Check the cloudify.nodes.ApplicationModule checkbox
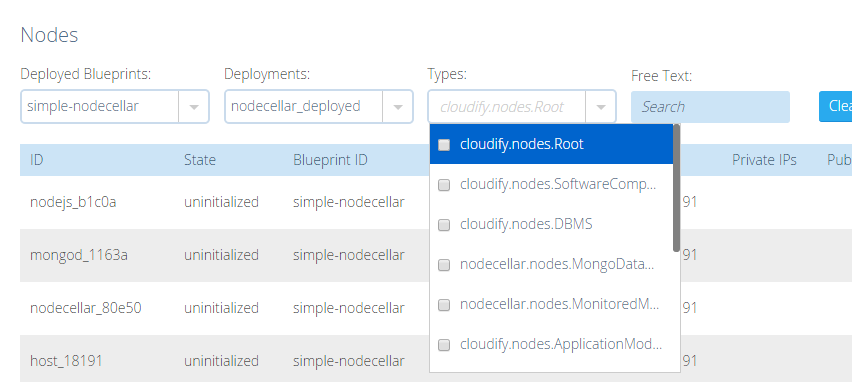Viewport: 852px width, 382px height. pos(444,345)
